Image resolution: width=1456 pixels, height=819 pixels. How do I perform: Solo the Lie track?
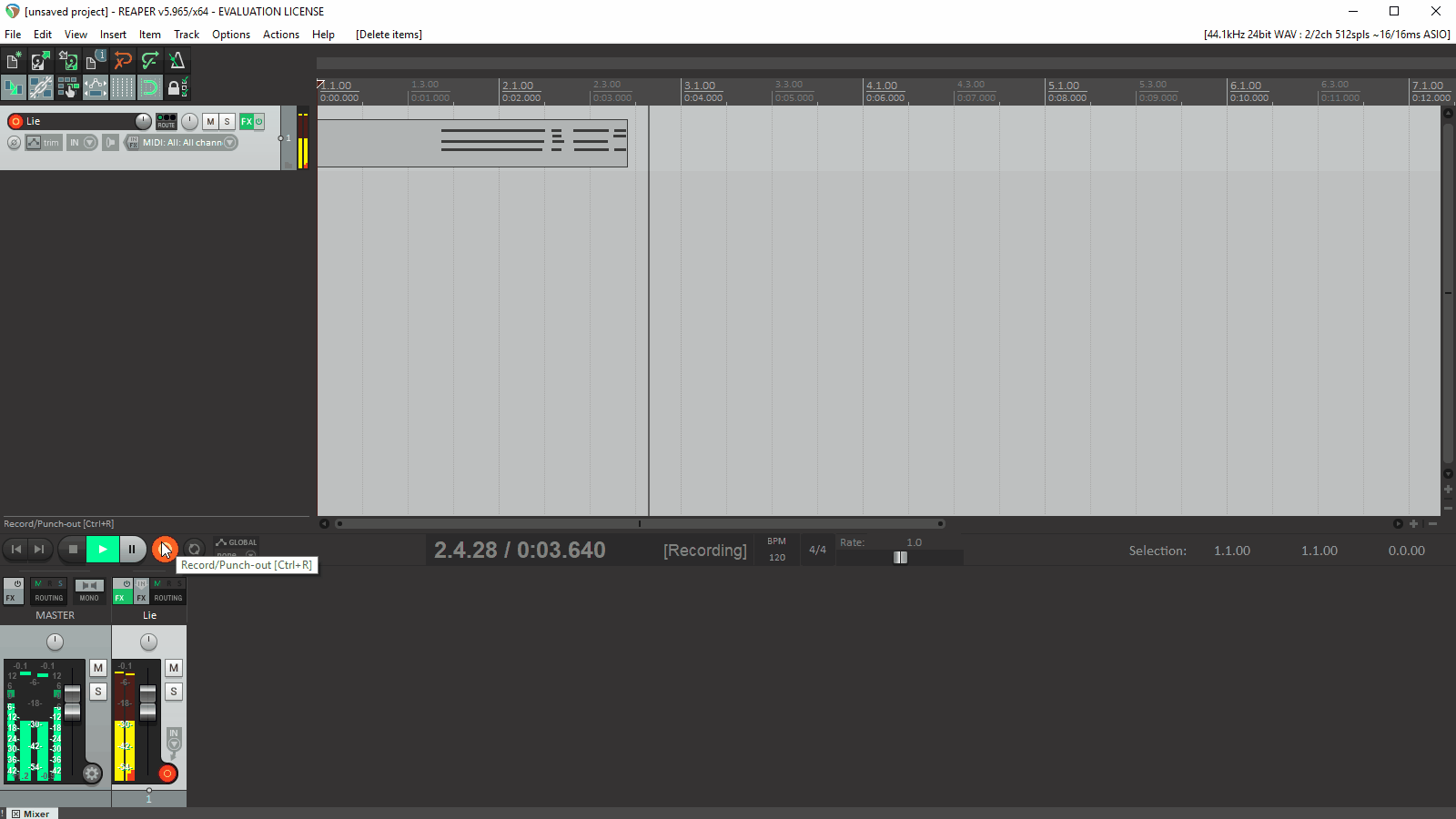click(227, 121)
